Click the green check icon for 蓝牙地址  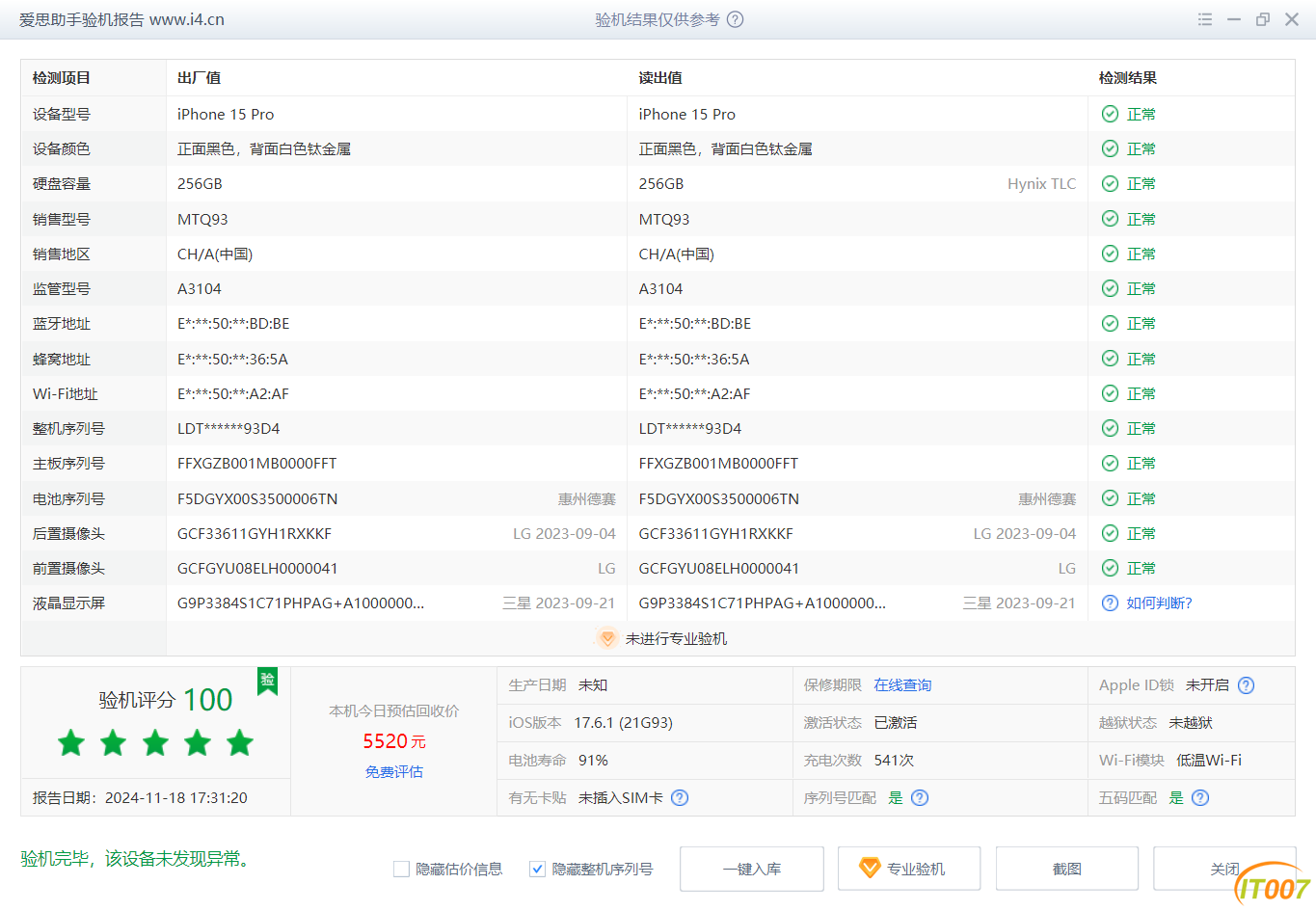1110,323
